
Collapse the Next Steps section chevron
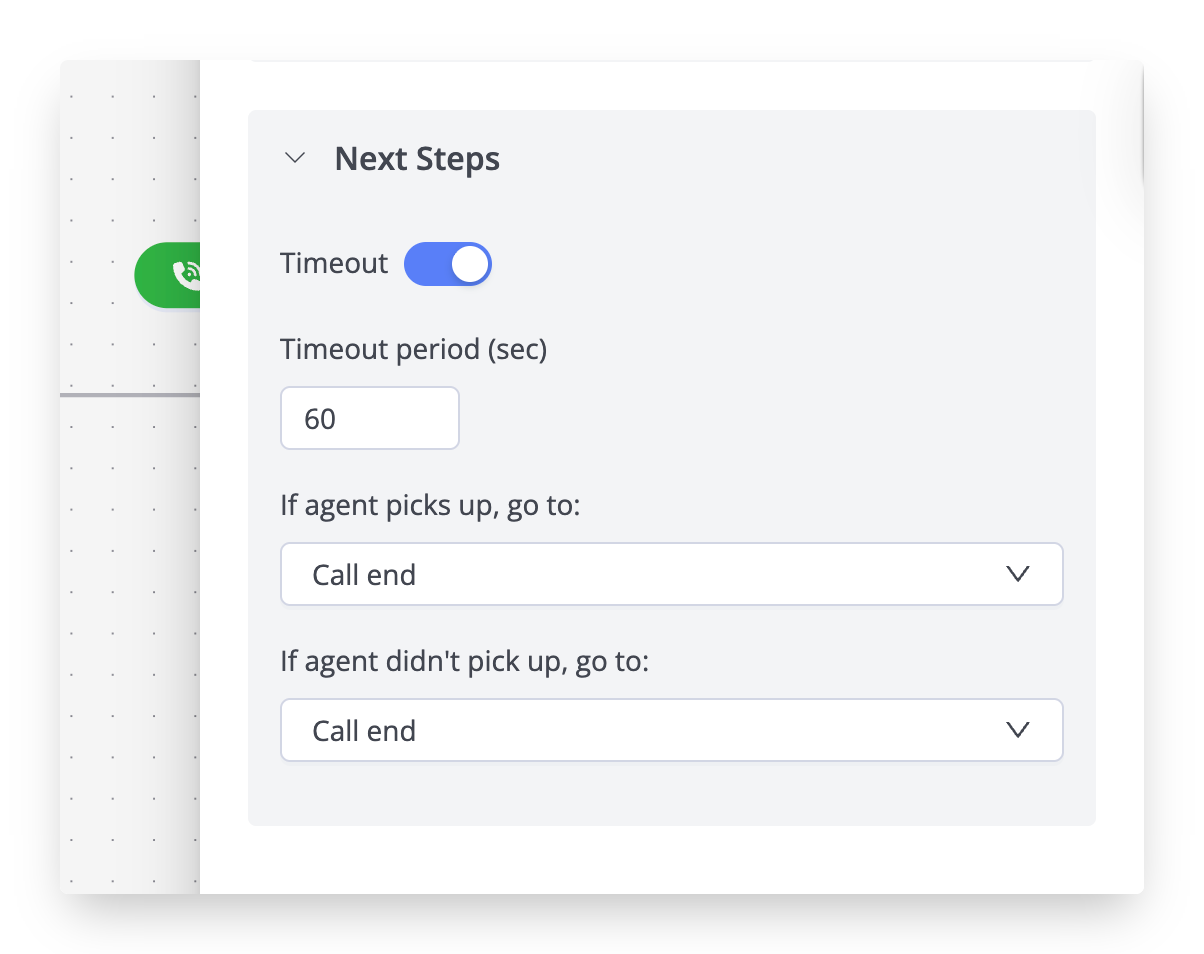295,158
